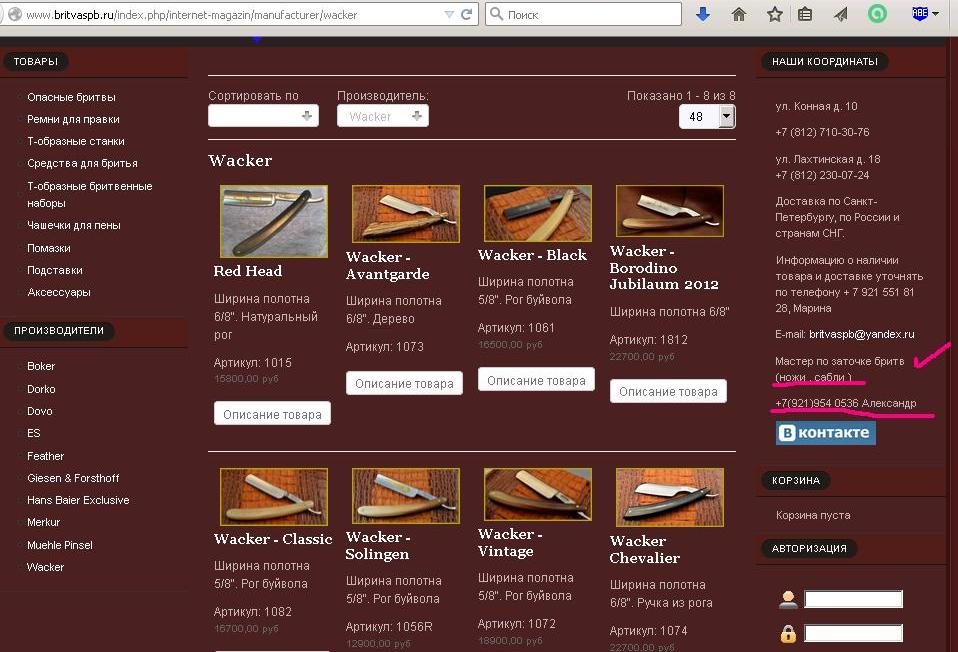Click the browser downloads arrow icon

703,15
